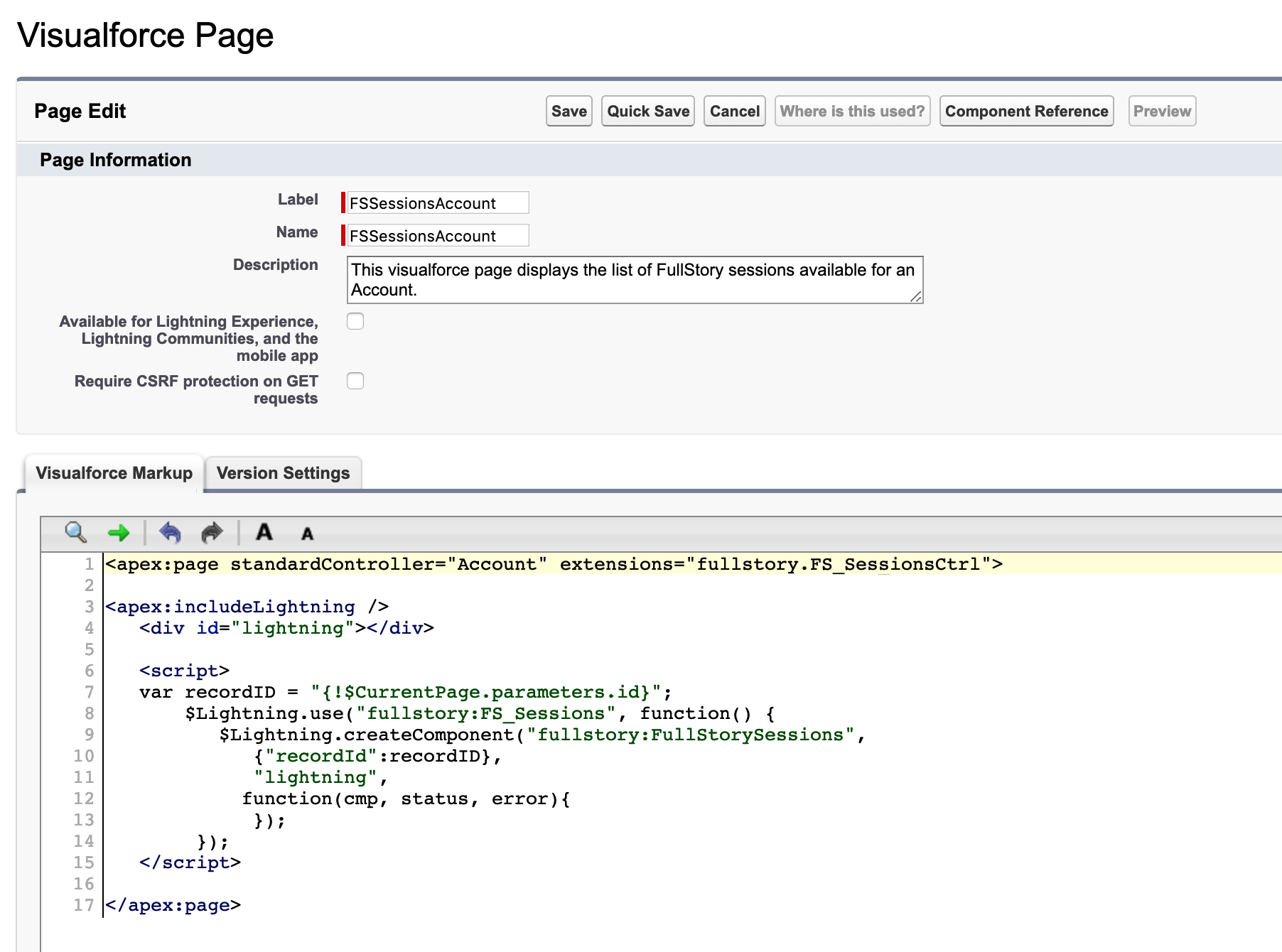Click the $Lightning.use code line
Image resolution: width=1282 pixels, height=952 pixels.
[x=480, y=713]
